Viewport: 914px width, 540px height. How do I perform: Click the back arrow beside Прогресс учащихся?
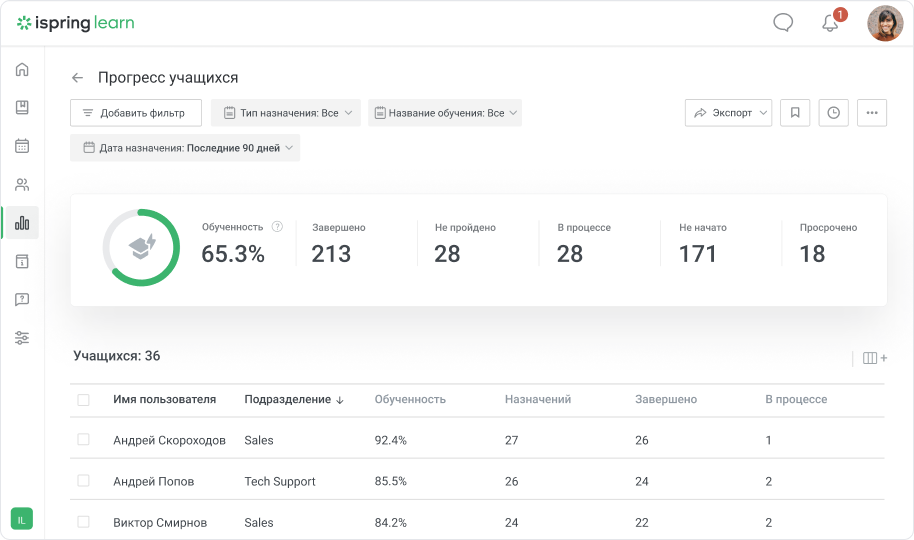[x=78, y=78]
